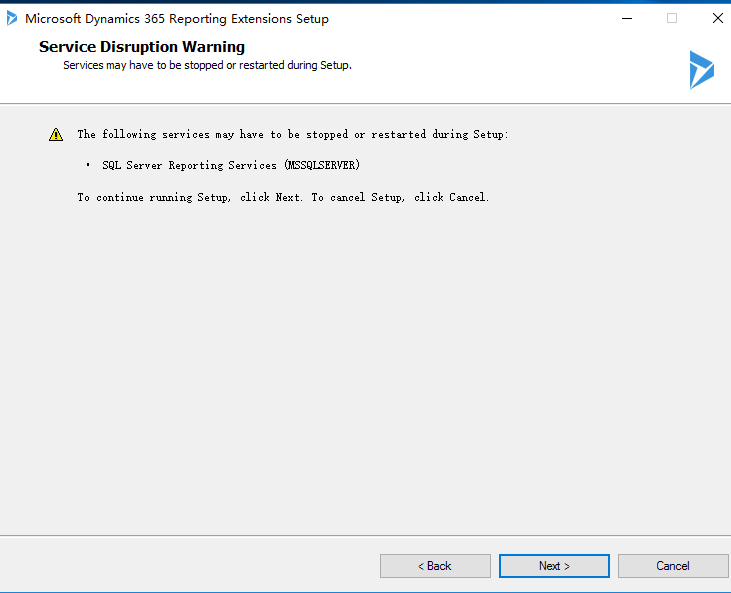Click the Service Disruption Warning heading
The width and height of the screenshot is (731, 593).
coord(142,47)
